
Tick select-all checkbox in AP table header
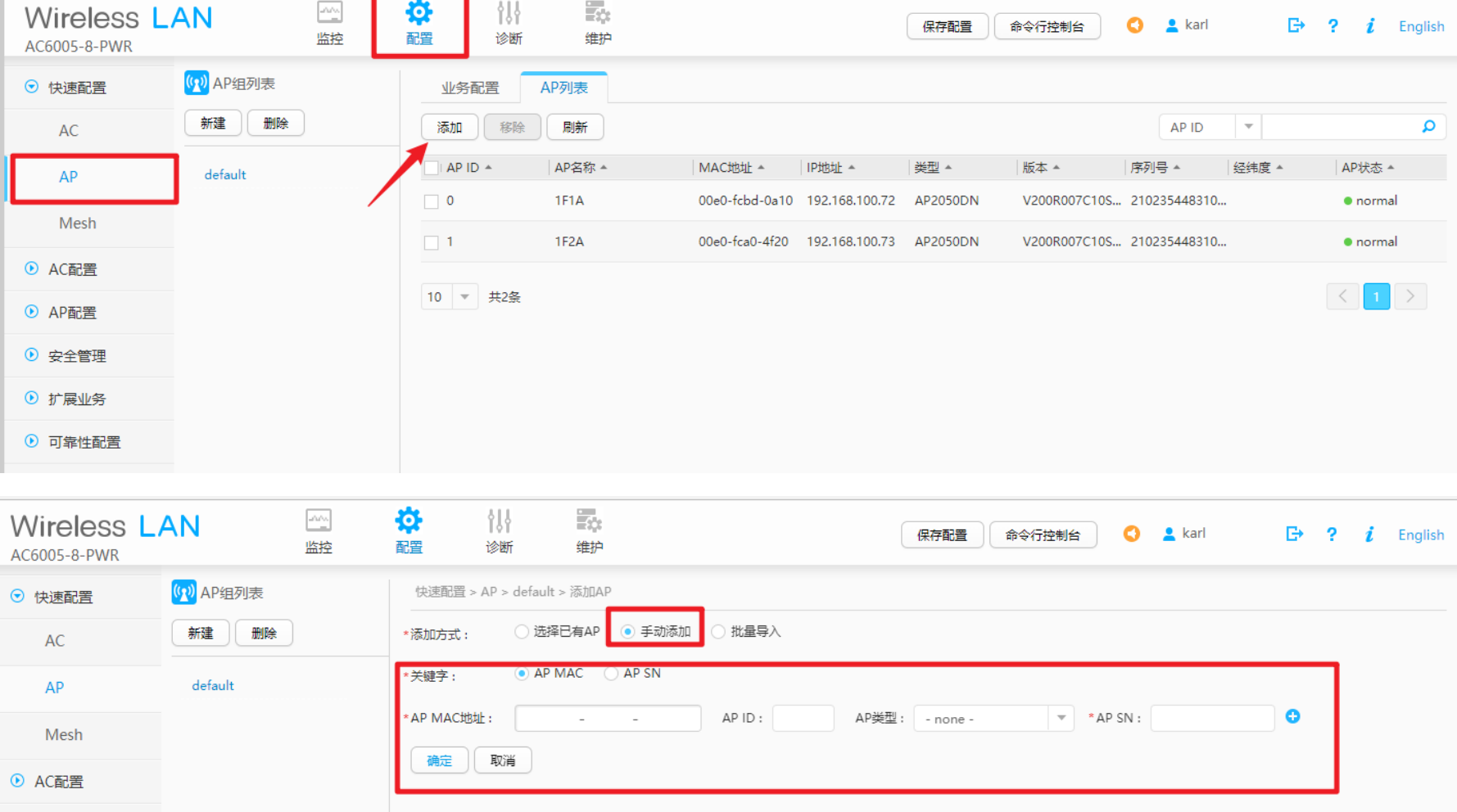click(x=432, y=168)
